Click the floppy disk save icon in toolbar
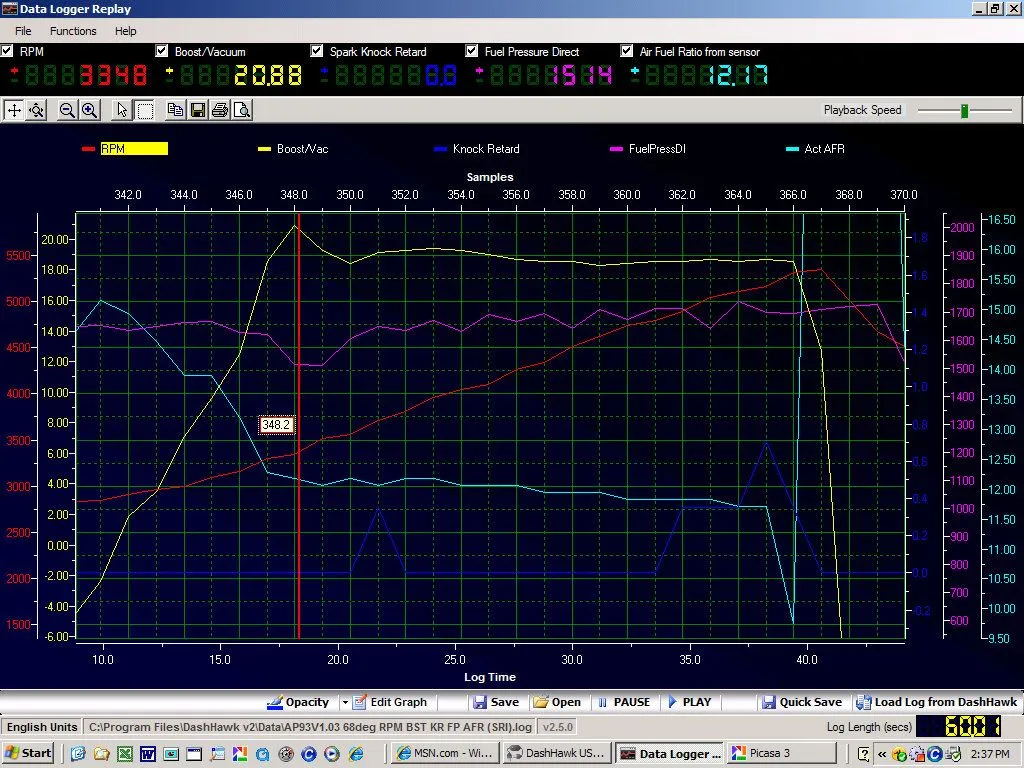 click(197, 110)
